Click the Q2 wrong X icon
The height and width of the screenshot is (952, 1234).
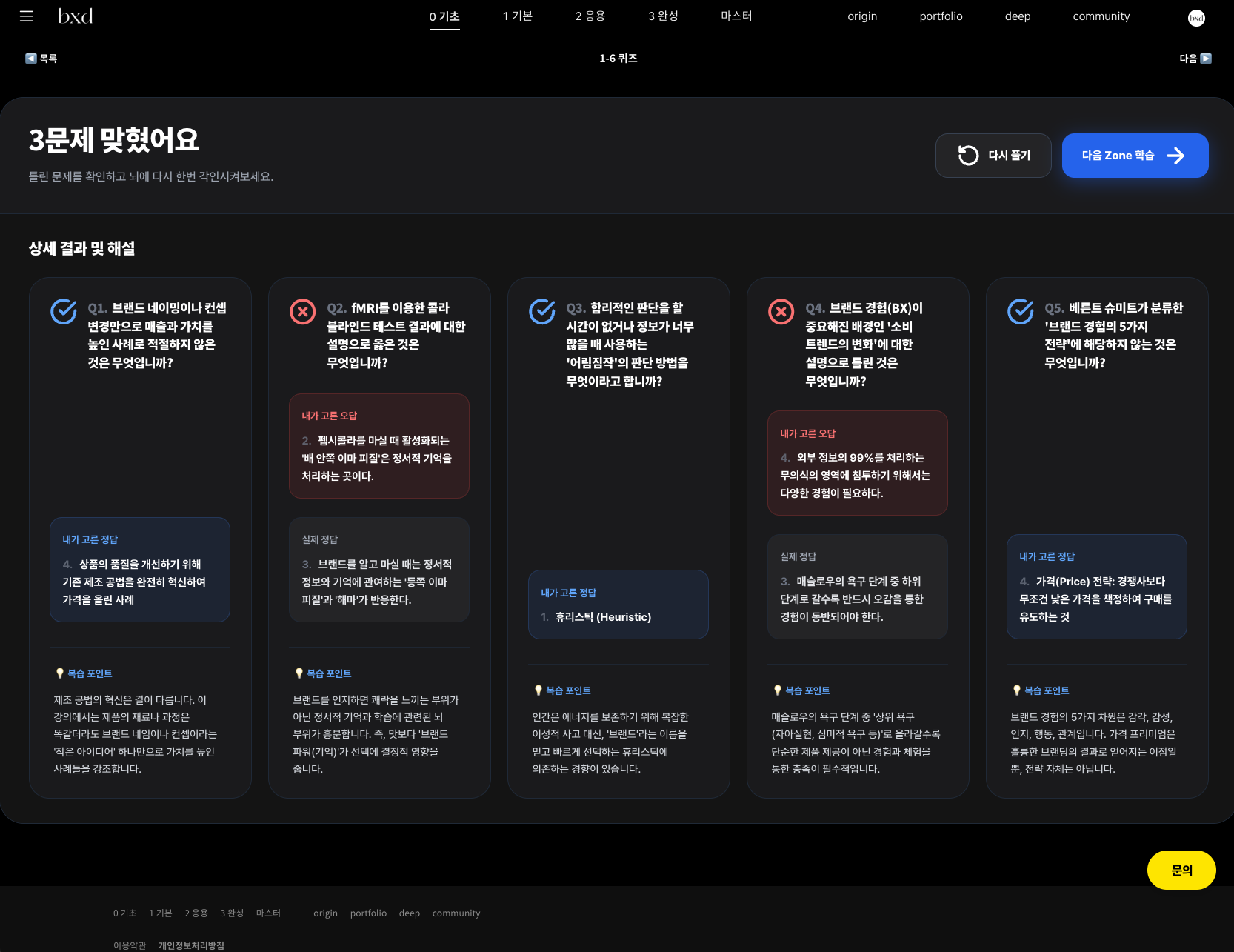coord(302,312)
